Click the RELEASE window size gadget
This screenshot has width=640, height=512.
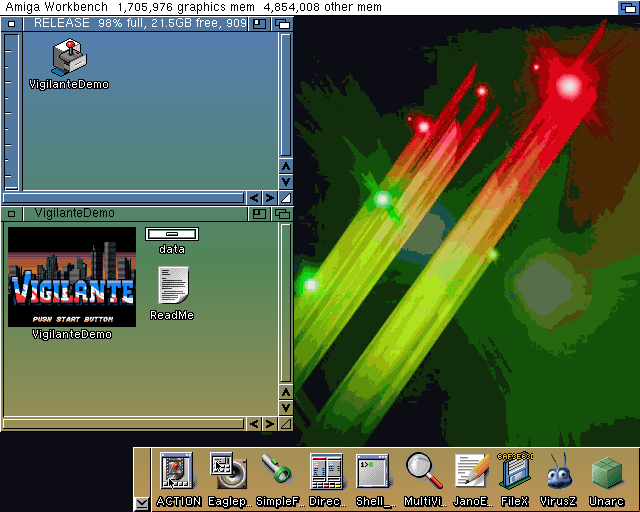[x=286, y=198]
